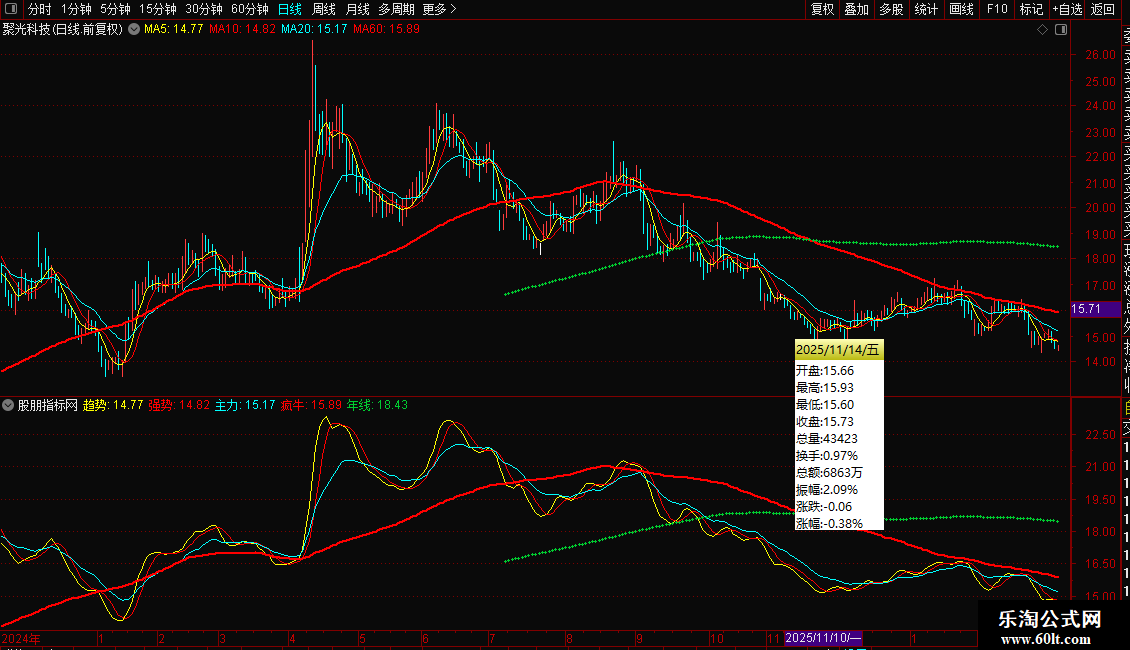1130x650 pixels.
Task: Open the 多股 multi-stock view
Action: 891,9
